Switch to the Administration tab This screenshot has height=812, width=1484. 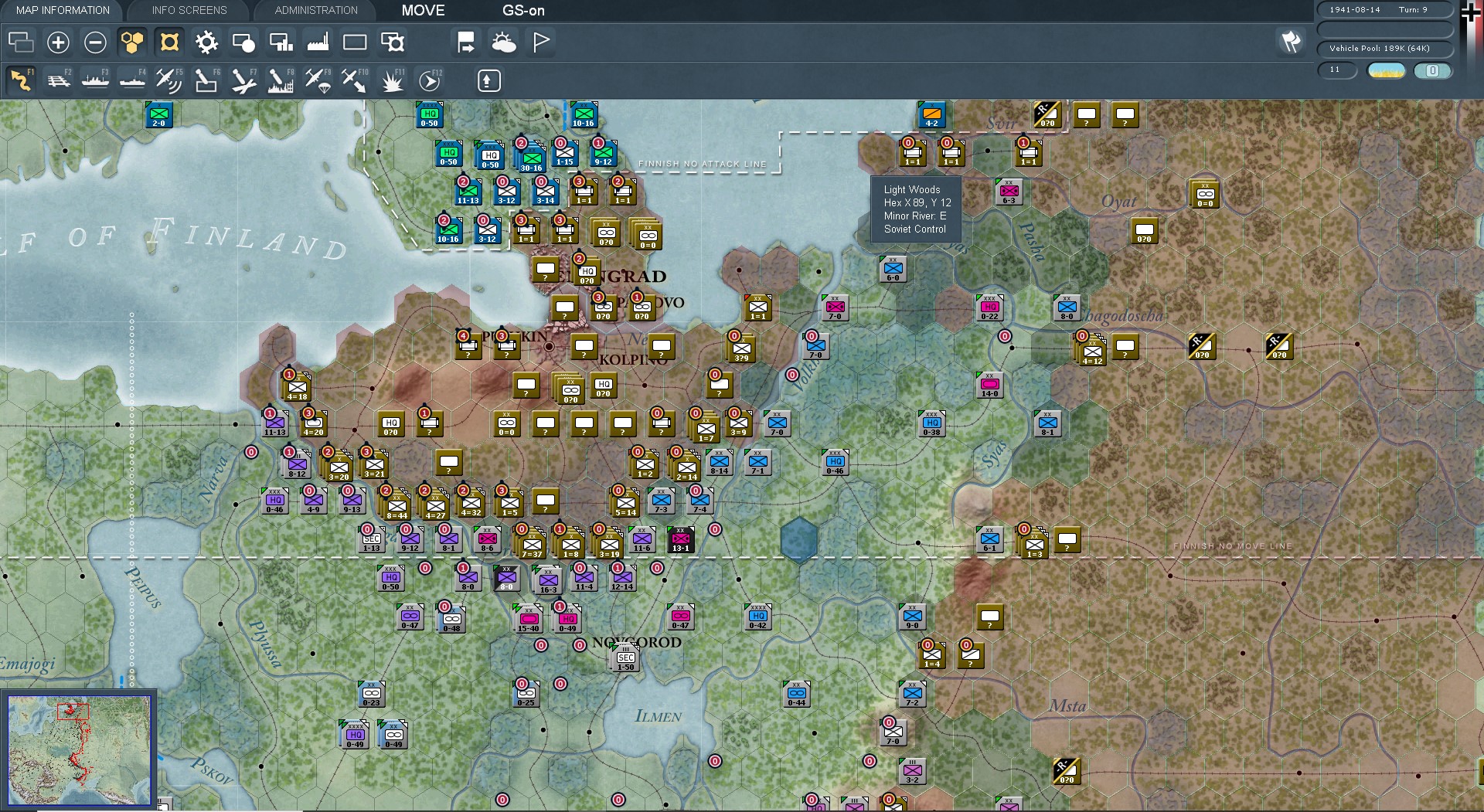pos(316,10)
